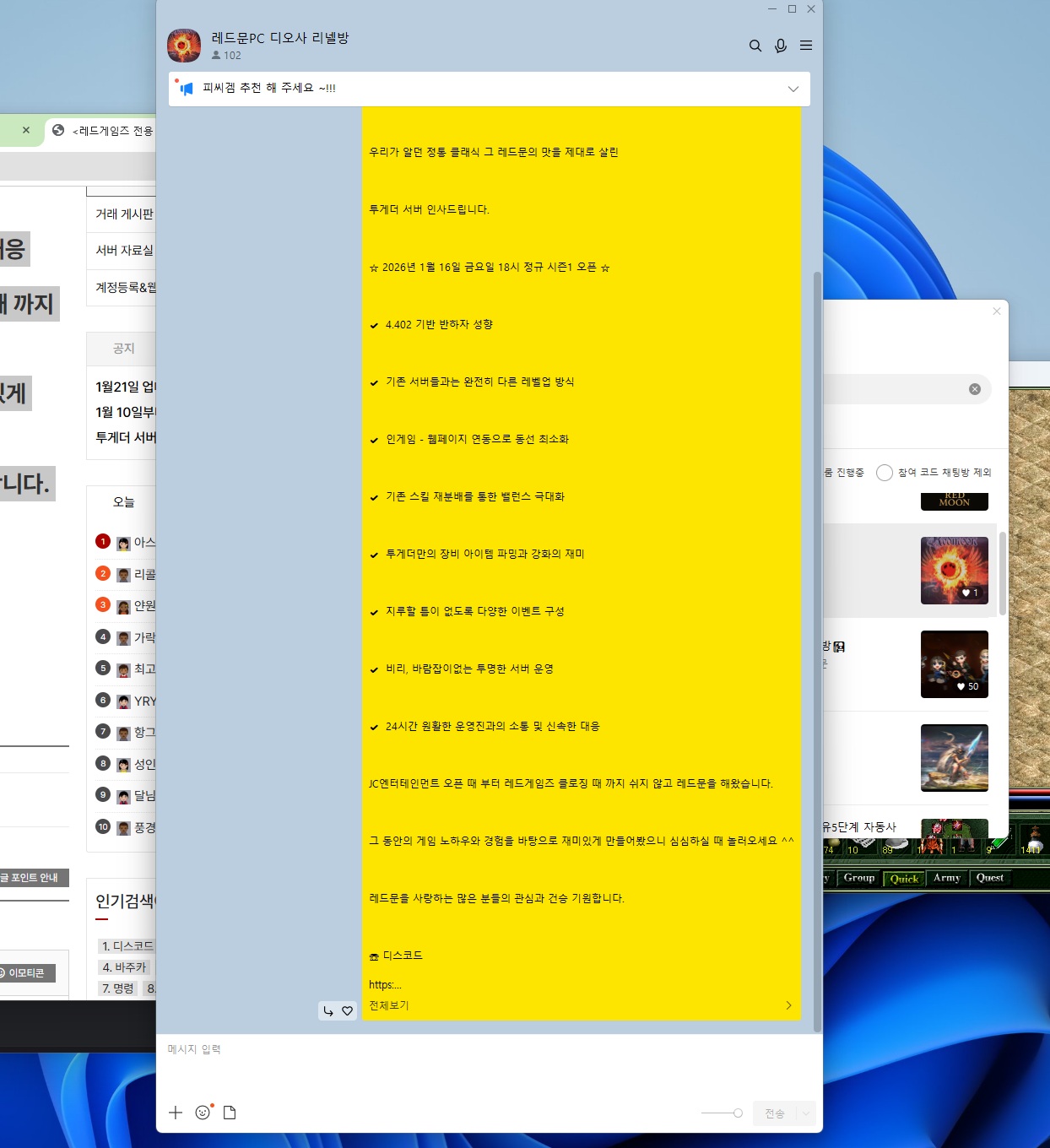
Task: Expand the 피씨겜 추천 notice banner
Action: [793, 89]
